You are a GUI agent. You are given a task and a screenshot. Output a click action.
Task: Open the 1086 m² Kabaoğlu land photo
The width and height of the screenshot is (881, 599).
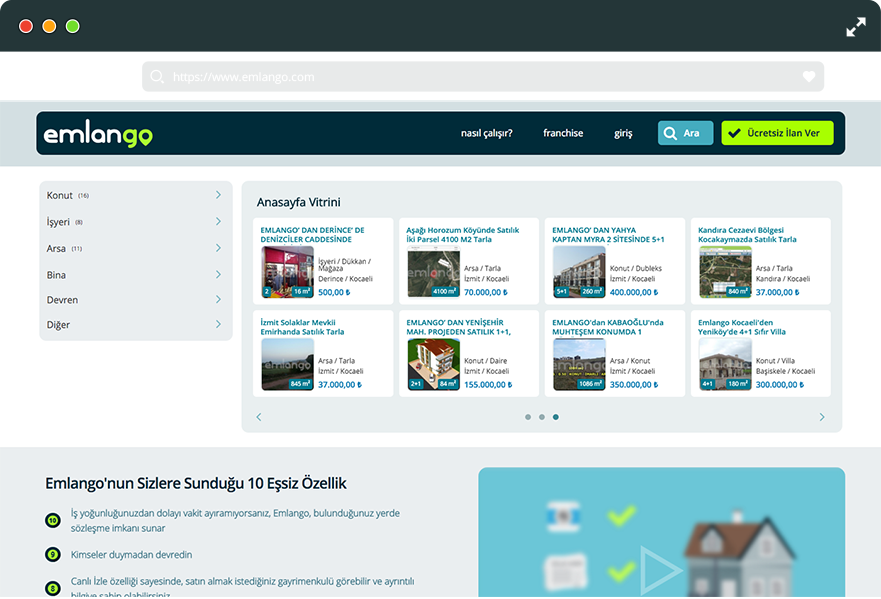click(579, 365)
